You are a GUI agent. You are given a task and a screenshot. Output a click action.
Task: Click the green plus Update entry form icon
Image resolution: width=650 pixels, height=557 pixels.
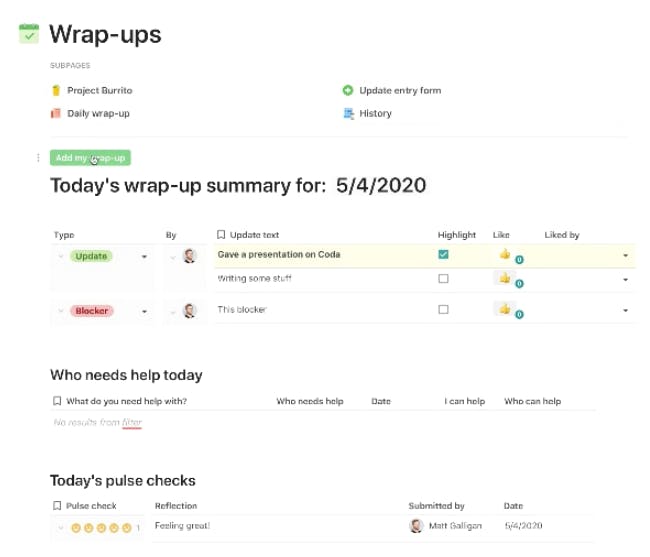tap(348, 90)
